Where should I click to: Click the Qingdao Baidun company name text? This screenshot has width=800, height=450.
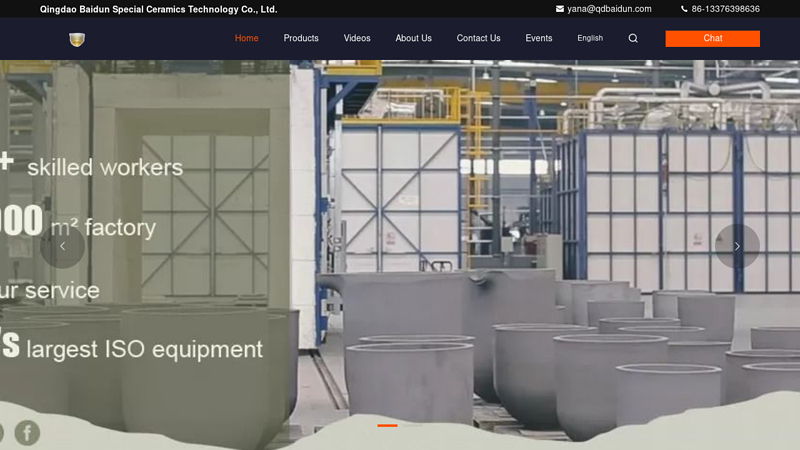[158, 9]
